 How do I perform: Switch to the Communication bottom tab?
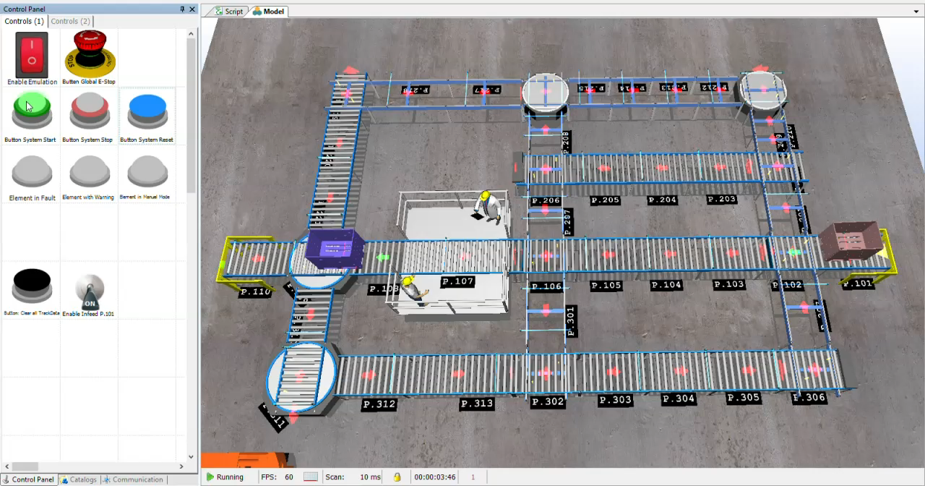point(133,480)
